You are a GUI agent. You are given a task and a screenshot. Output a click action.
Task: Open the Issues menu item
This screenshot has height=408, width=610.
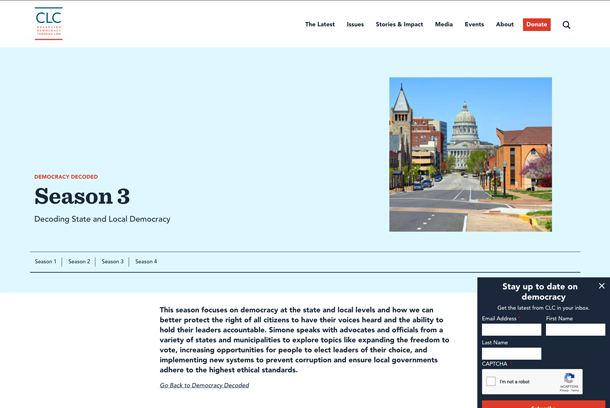pyautogui.click(x=355, y=24)
